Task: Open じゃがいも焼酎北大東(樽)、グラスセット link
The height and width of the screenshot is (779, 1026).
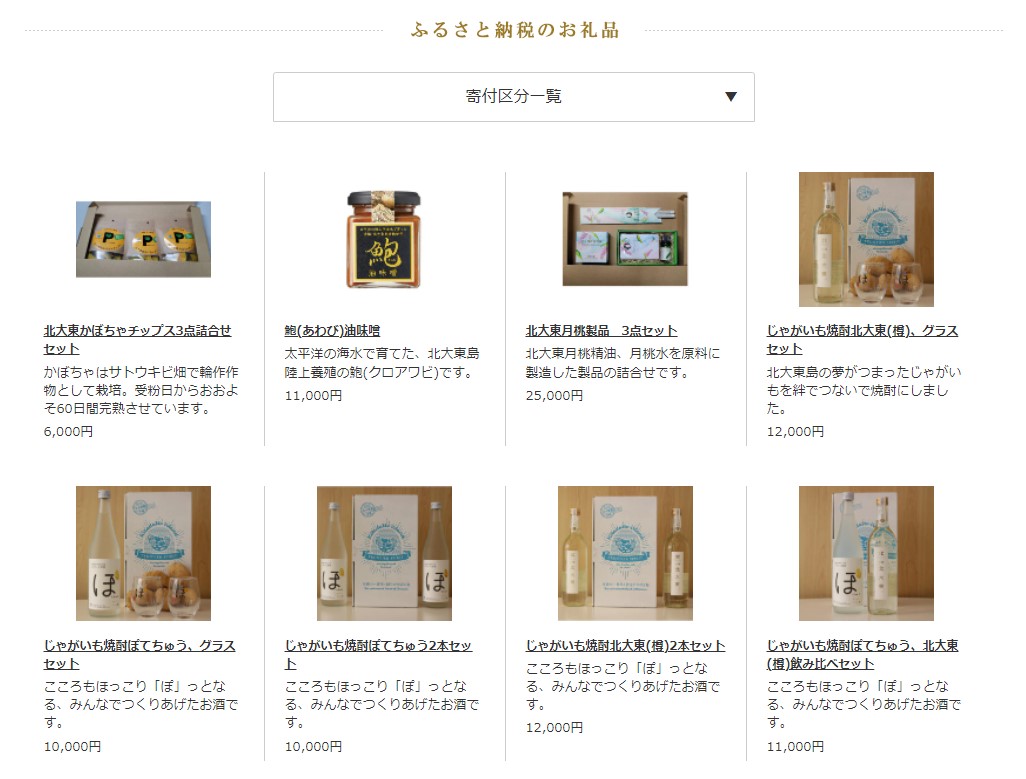Action: tap(862, 339)
